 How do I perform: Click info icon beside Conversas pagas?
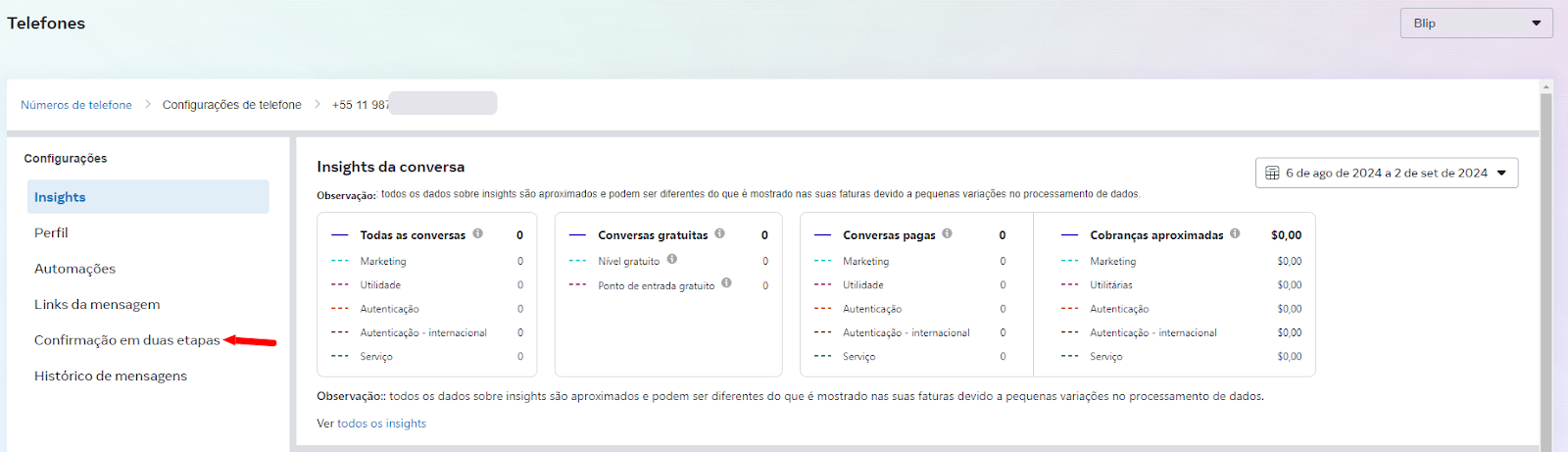(x=947, y=233)
